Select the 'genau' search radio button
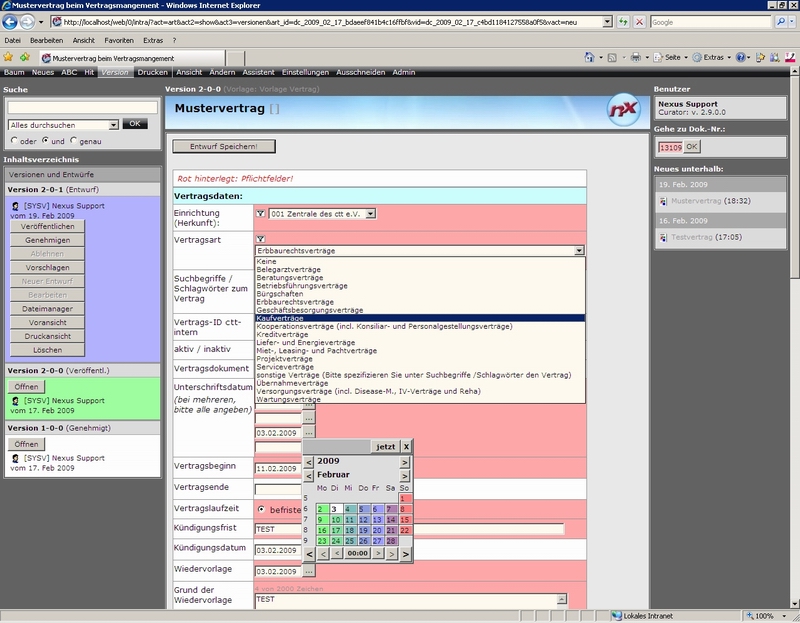Viewport: 800px width, 623px height. (x=73, y=140)
